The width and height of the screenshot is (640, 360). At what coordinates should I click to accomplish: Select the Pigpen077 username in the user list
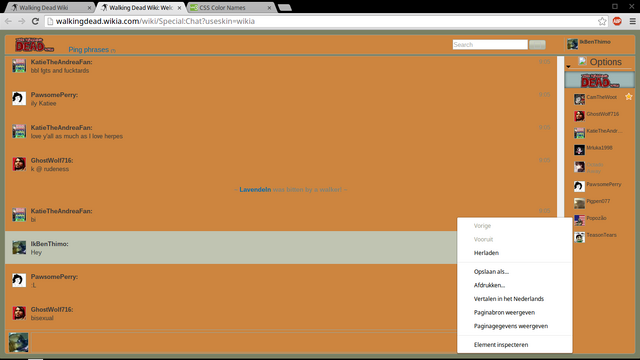598,201
